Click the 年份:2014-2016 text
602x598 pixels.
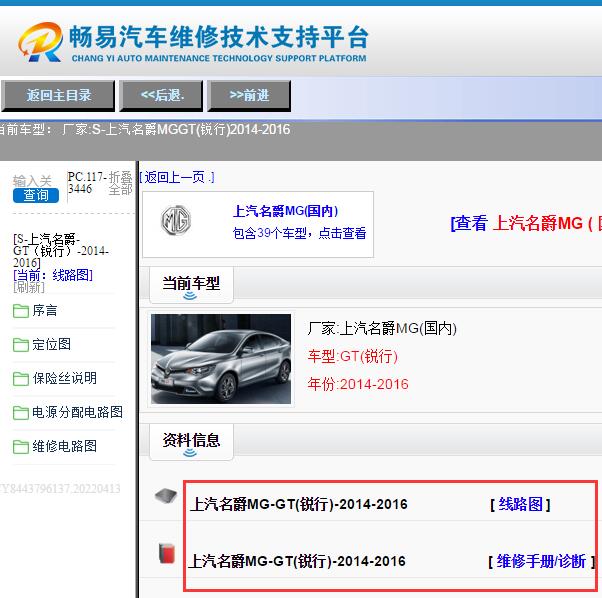358,384
